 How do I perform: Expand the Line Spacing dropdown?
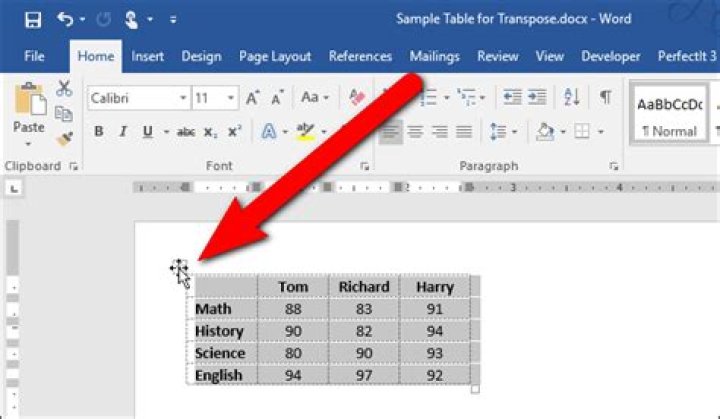pos(514,132)
